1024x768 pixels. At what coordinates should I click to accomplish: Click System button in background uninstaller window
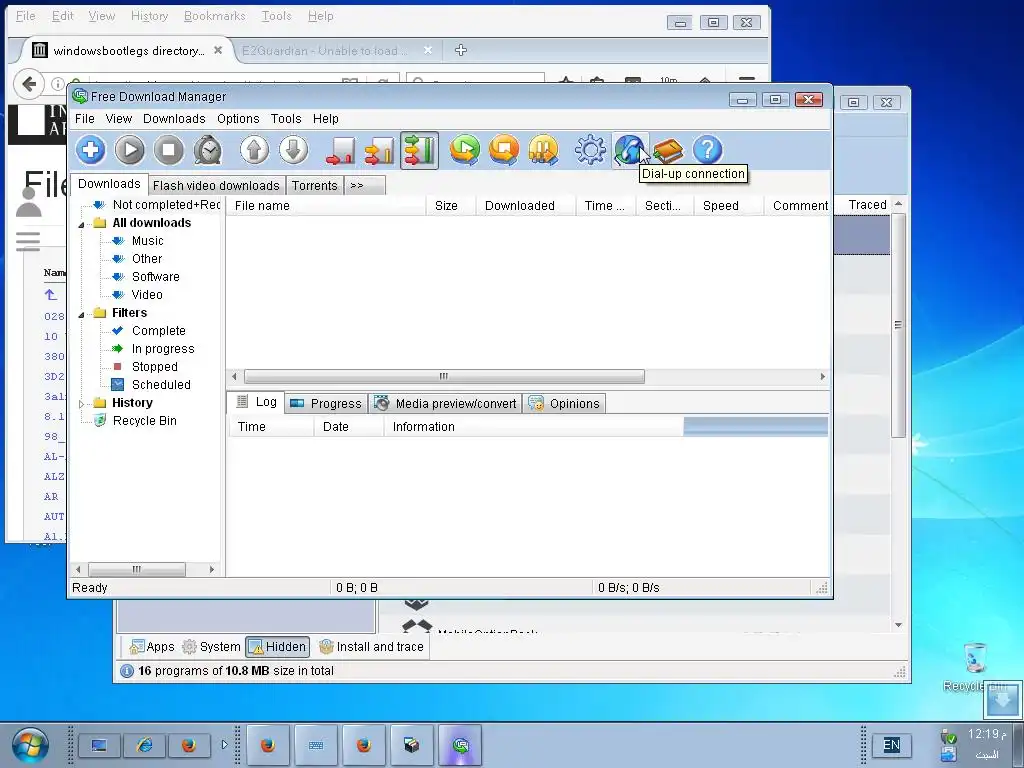pos(212,647)
